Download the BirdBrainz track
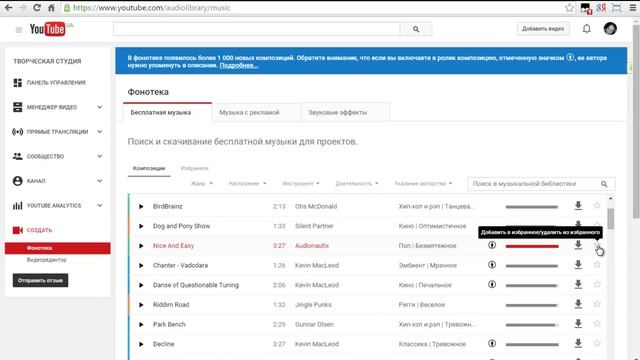The height and width of the screenshot is (360, 640). click(578, 206)
